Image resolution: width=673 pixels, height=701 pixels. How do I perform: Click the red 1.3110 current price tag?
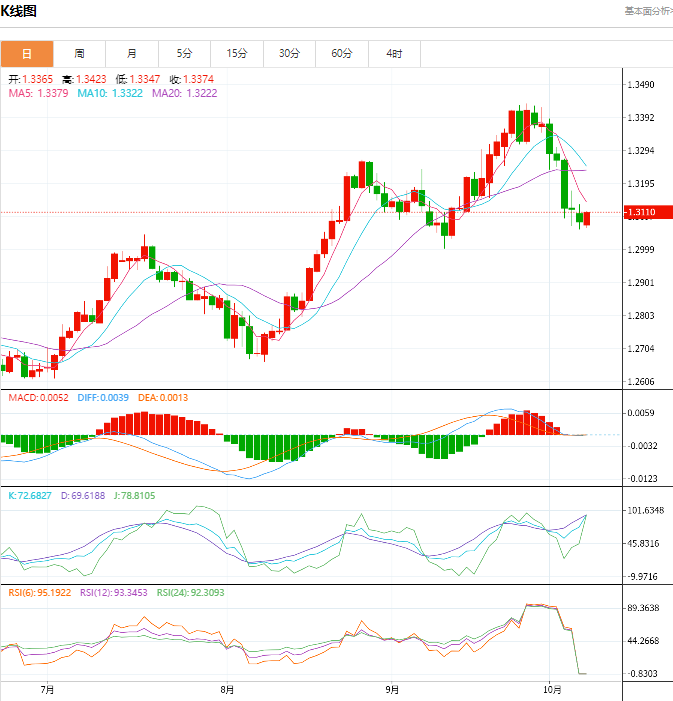click(x=639, y=212)
